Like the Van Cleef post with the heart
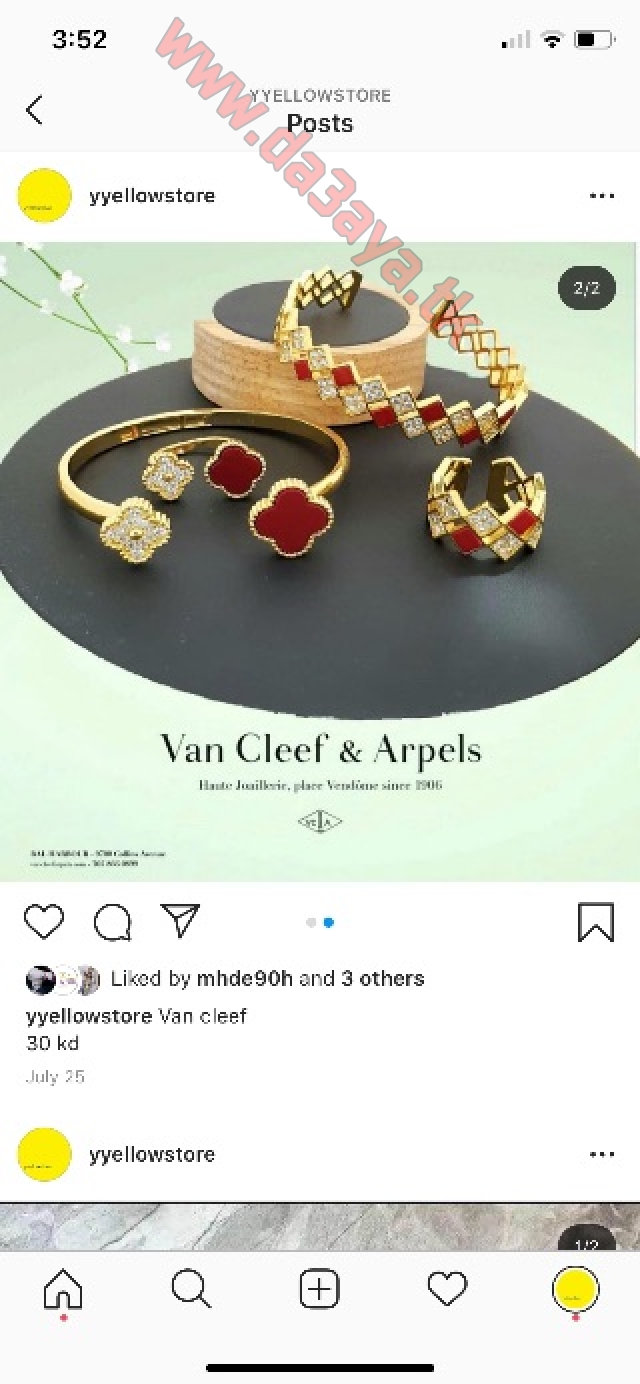Screen dimensions: 640x1384 [x=44, y=921]
